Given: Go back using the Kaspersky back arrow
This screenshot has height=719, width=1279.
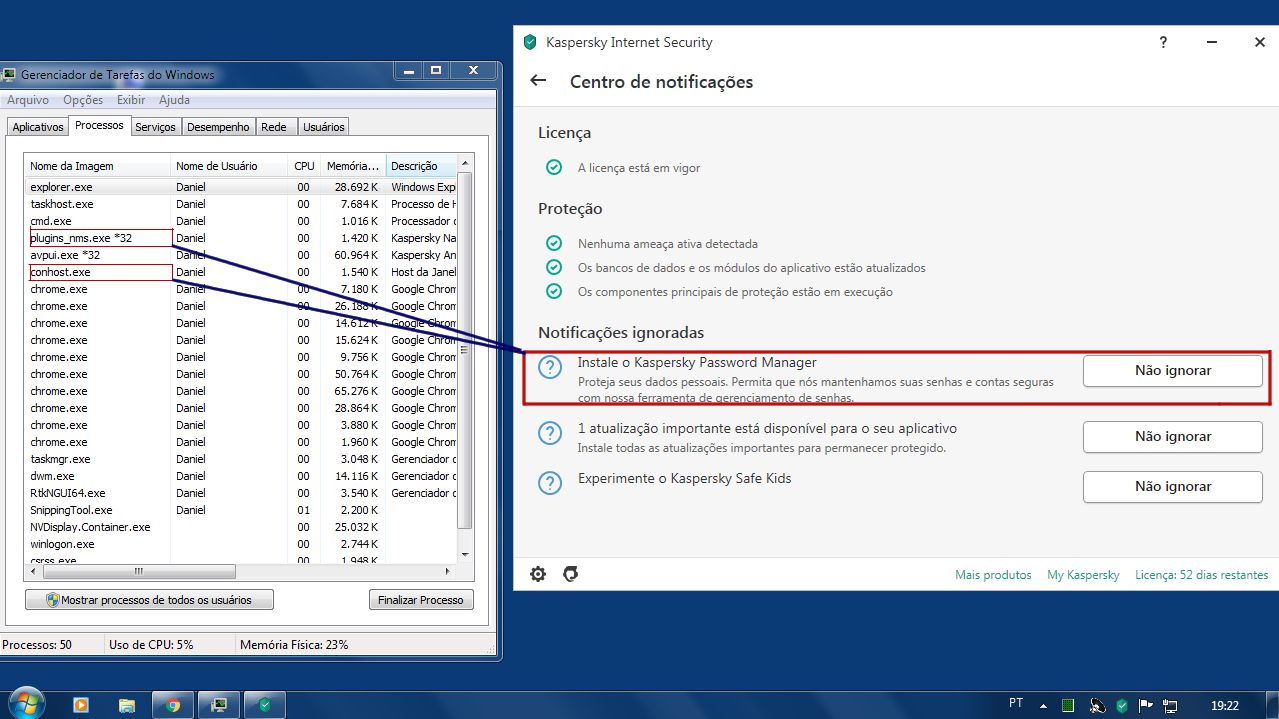Looking at the screenshot, I should pos(538,81).
